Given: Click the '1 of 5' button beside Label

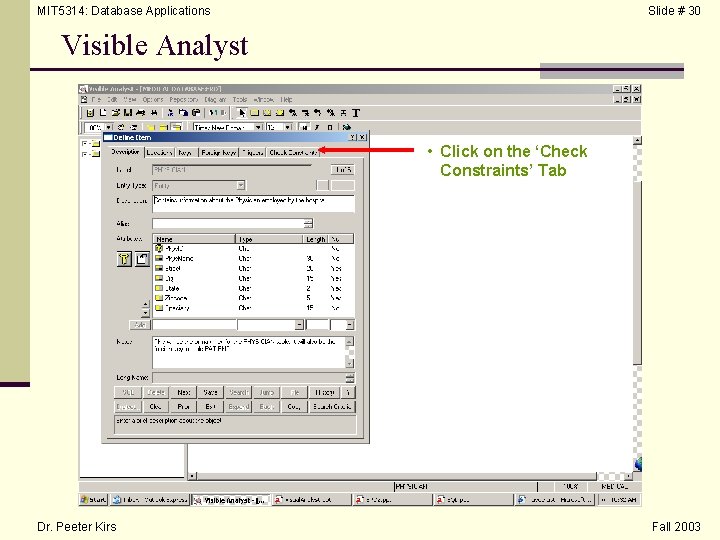Looking at the screenshot, I should [343, 170].
